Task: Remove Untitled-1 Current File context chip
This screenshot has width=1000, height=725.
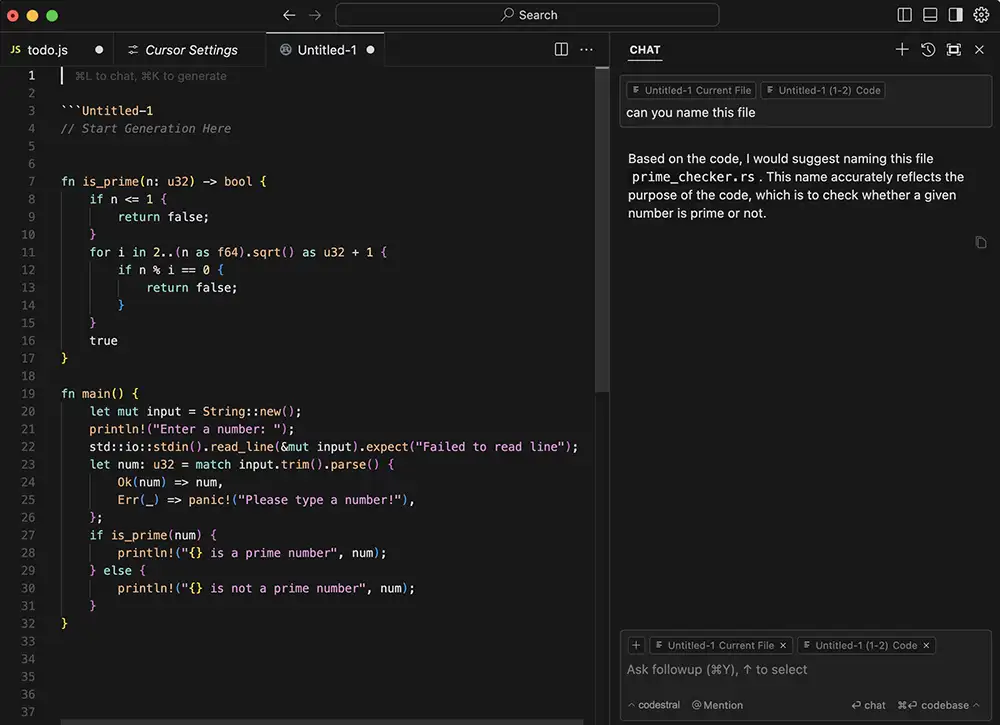Action: click(783, 645)
